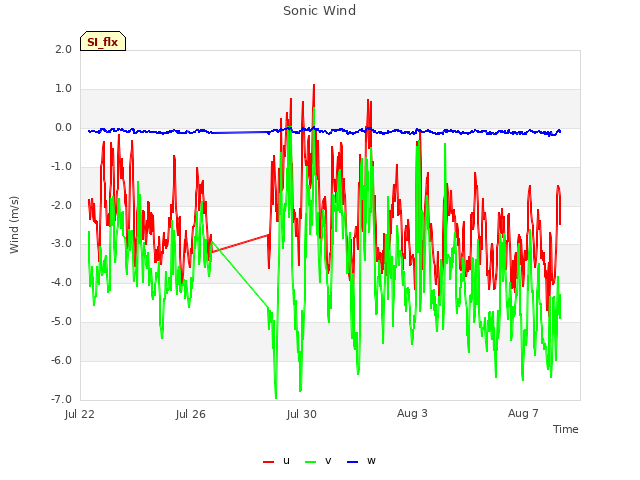Click the -6.0 y-axis tick label
640x480 pixels.
tap(61, 360)
